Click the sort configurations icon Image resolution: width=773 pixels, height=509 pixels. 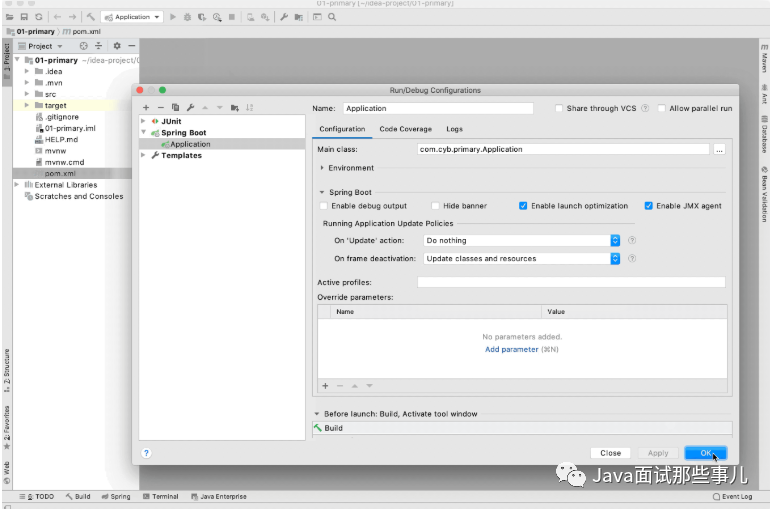(249, 108)
